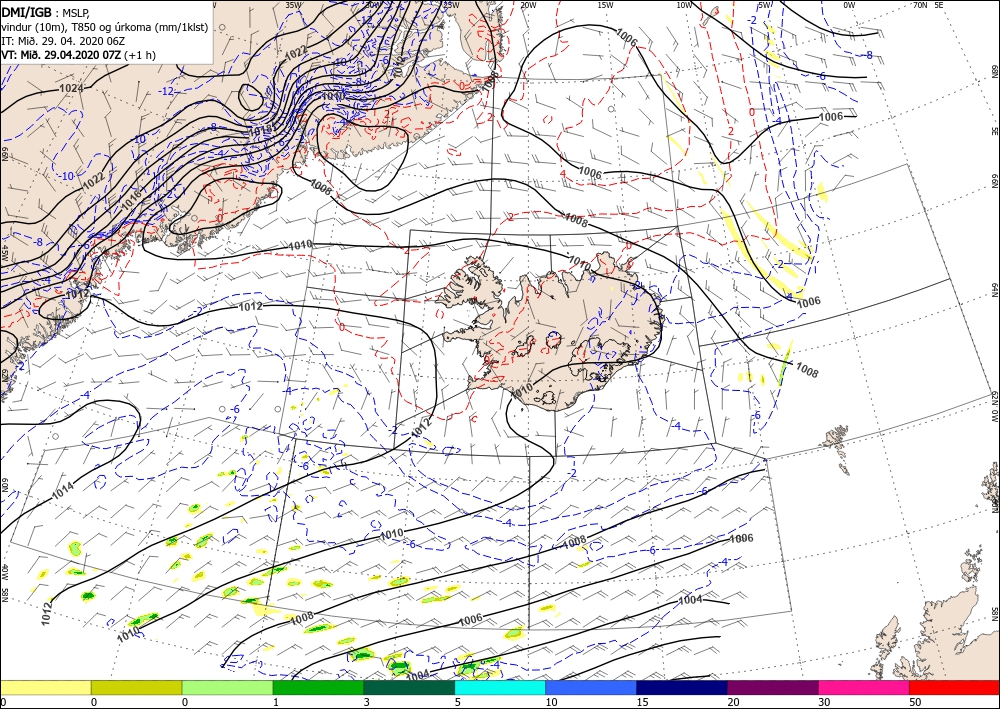Pick the cyan legend swatch
1000x709 pixels.
pos(500,687)
